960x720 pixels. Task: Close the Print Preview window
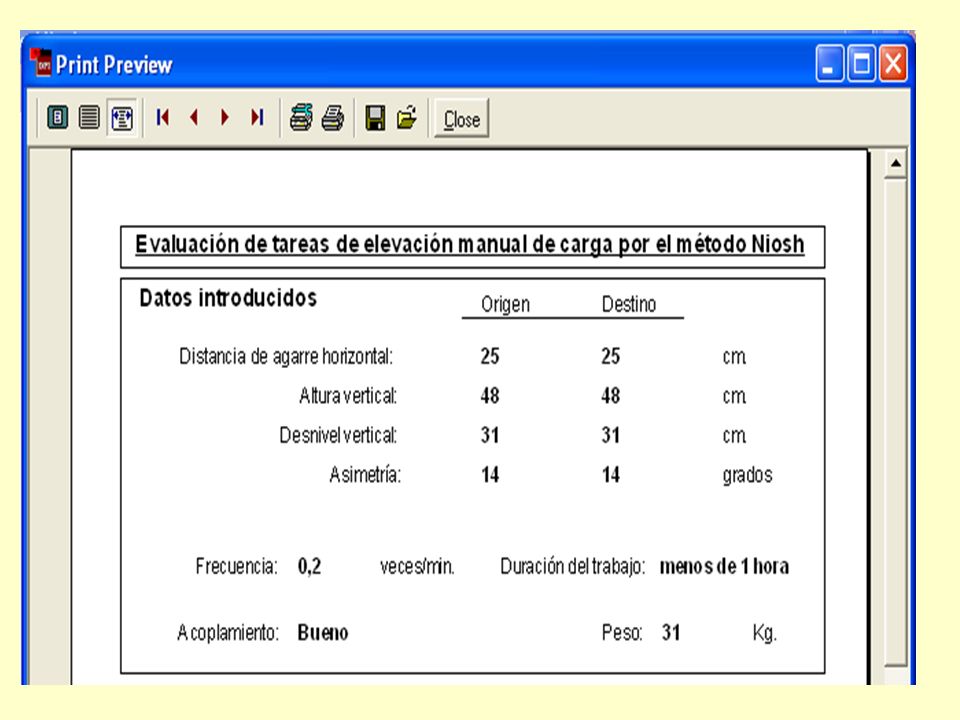(893, 63)
